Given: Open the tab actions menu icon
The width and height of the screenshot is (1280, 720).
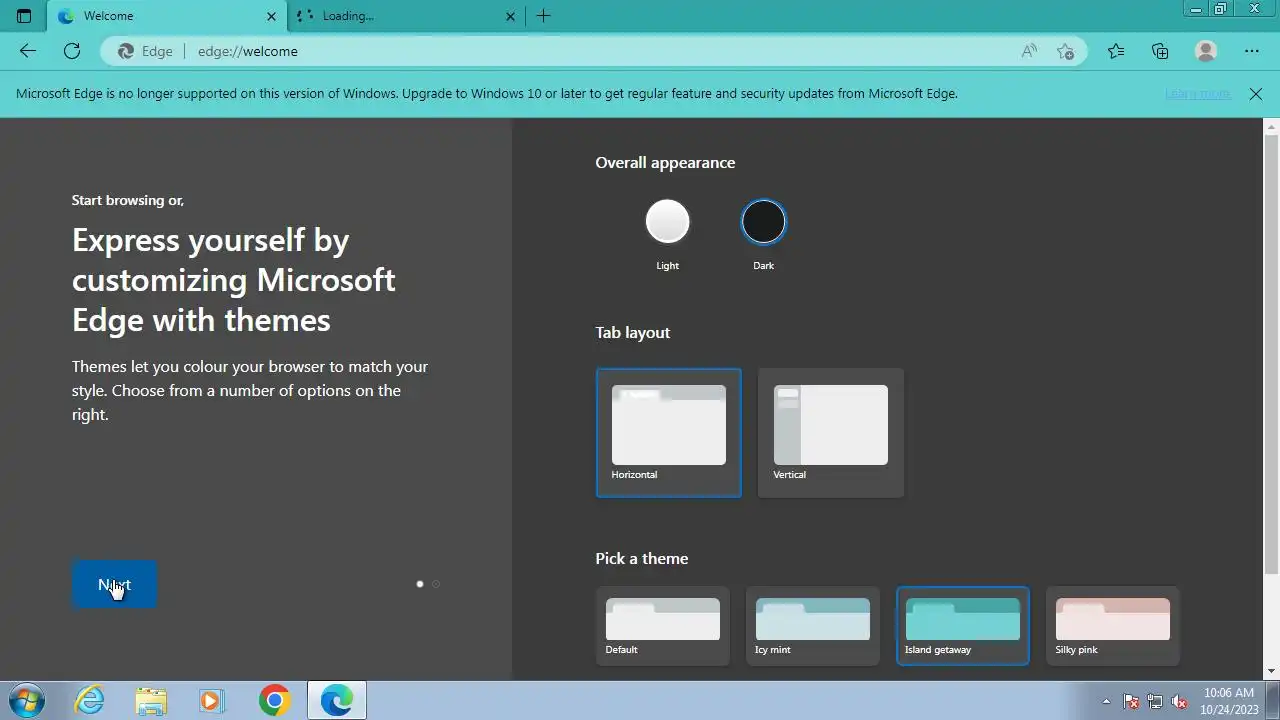Looking at the screenshot, I should pos(24,16).
